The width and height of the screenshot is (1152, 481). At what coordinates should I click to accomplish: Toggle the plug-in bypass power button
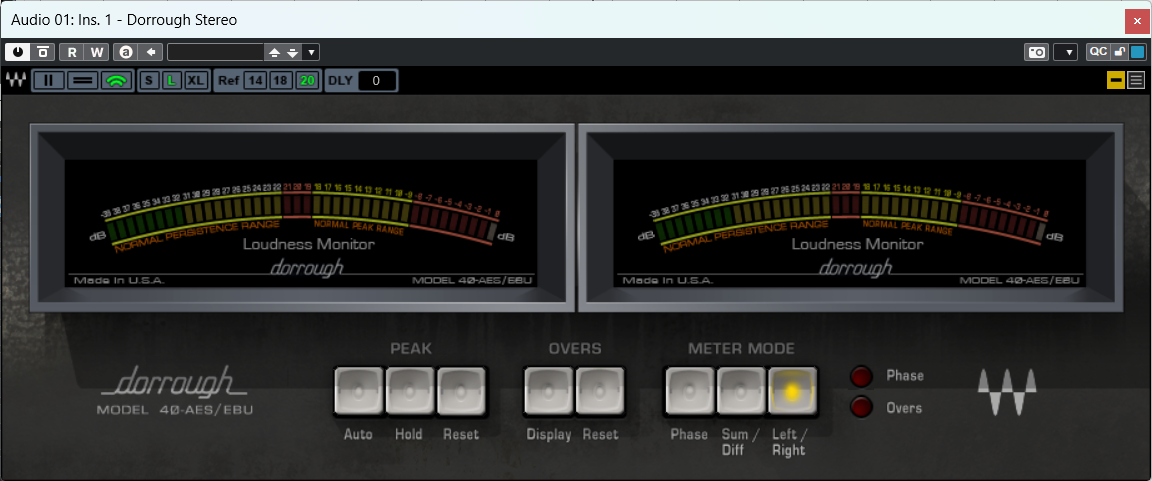click(x=17, y=52)
